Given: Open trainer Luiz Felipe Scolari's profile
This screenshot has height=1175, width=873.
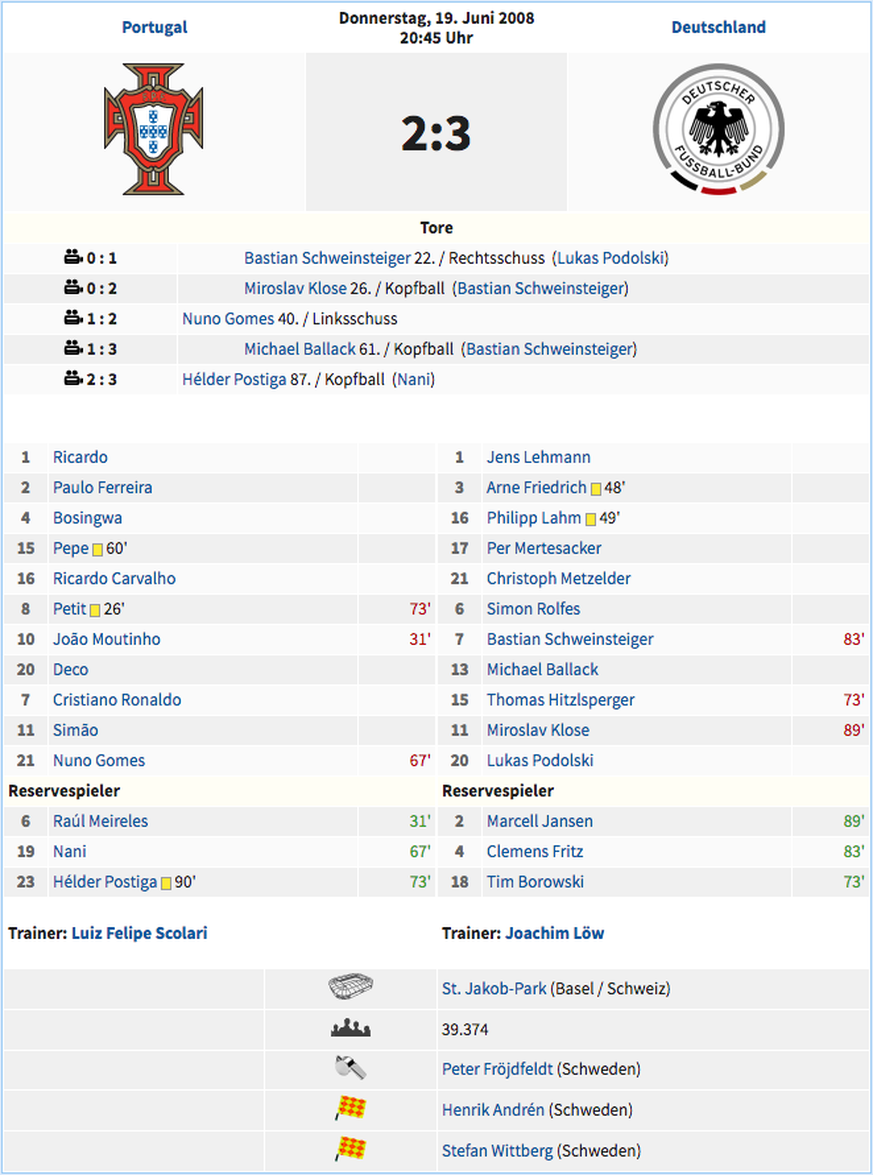Looking at the screenshot, I should [x=139, y=933].
